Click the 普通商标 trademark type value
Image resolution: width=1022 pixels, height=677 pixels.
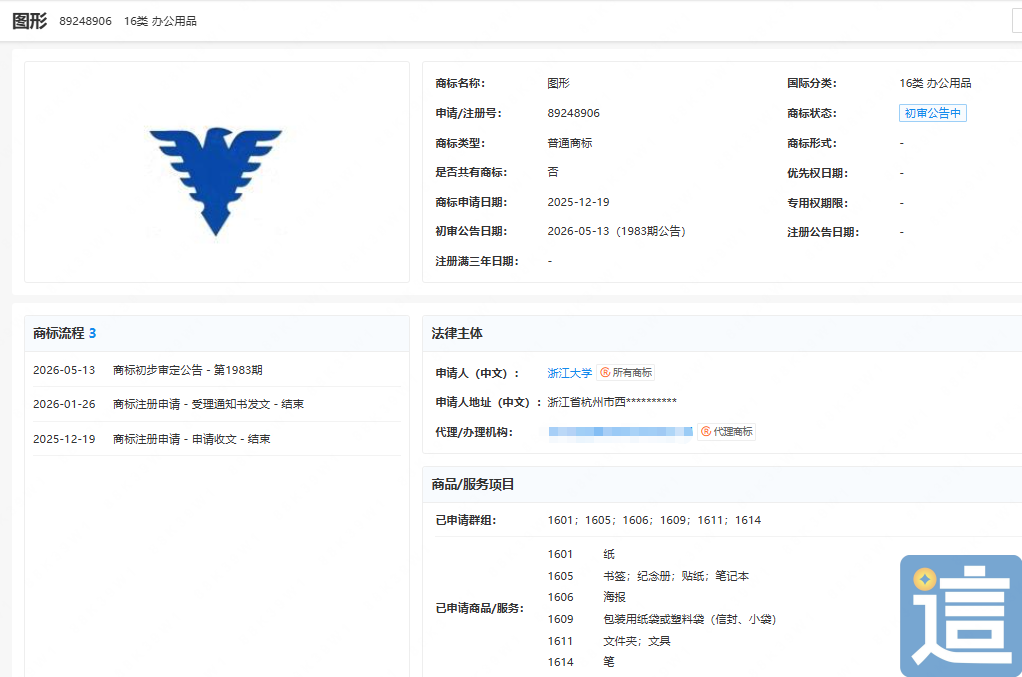[569, 143]
